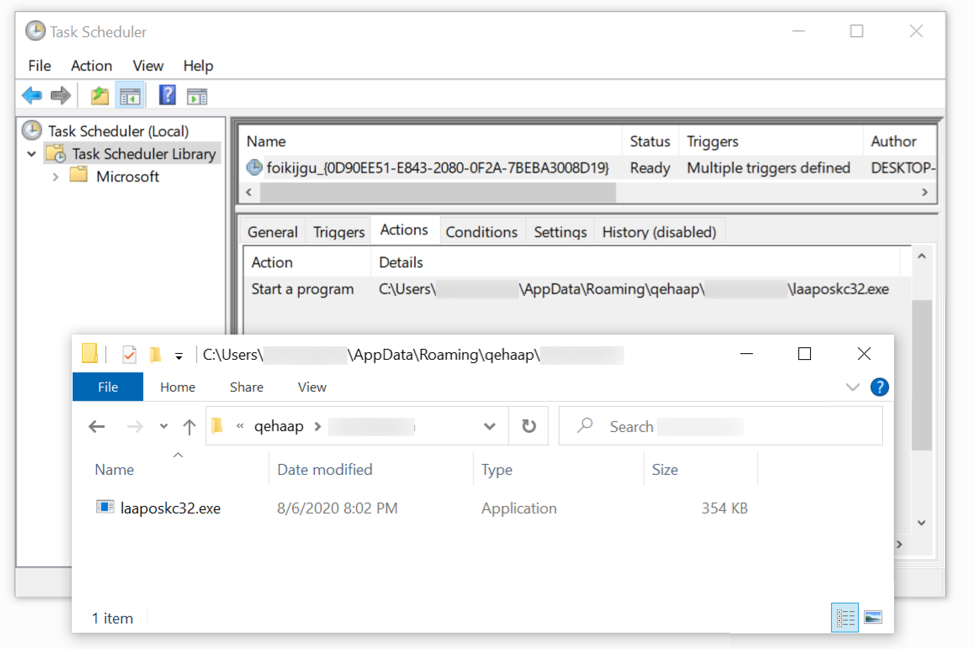975x649 pixels.
Task: Click the Actions pane vertical scrollbar thumb
Action: [x=922, y=375]
